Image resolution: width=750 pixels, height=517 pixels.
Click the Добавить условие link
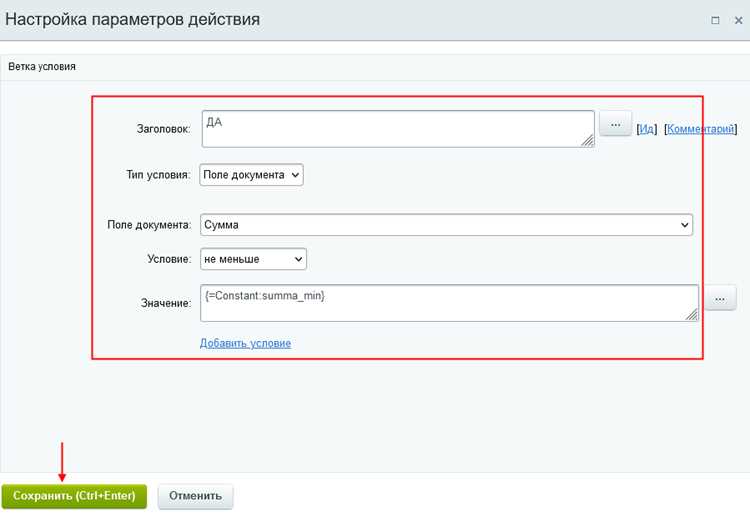(245, 343)
